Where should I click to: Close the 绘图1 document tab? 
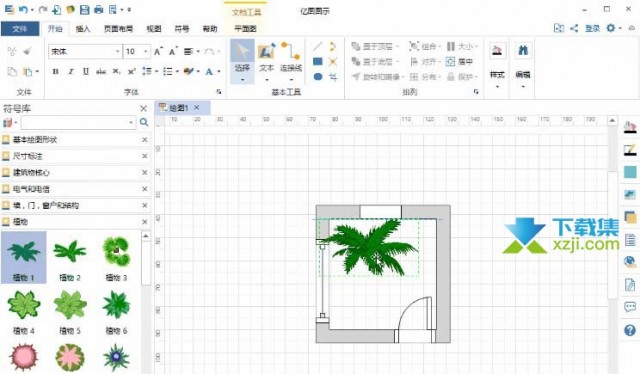[197, 107]
